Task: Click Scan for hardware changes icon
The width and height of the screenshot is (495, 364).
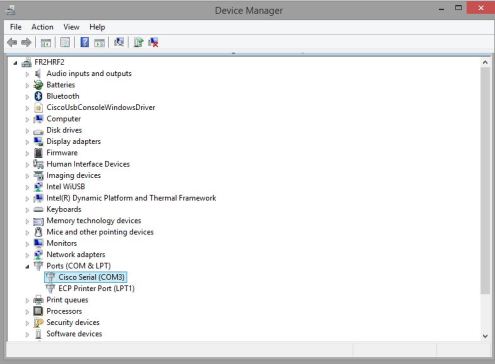Action: 119,42
